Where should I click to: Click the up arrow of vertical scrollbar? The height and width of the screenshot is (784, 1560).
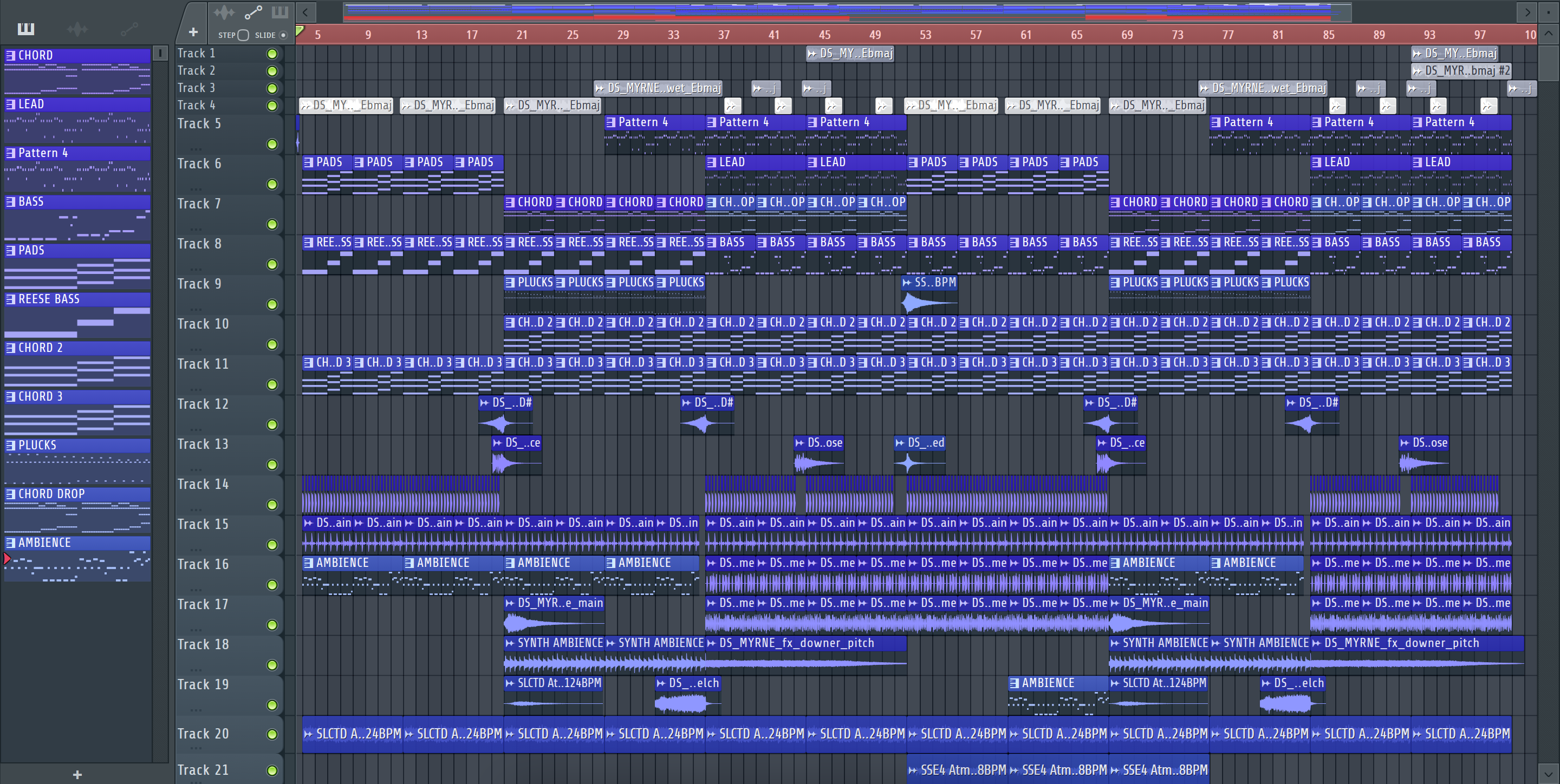[x=1548, y=34]
